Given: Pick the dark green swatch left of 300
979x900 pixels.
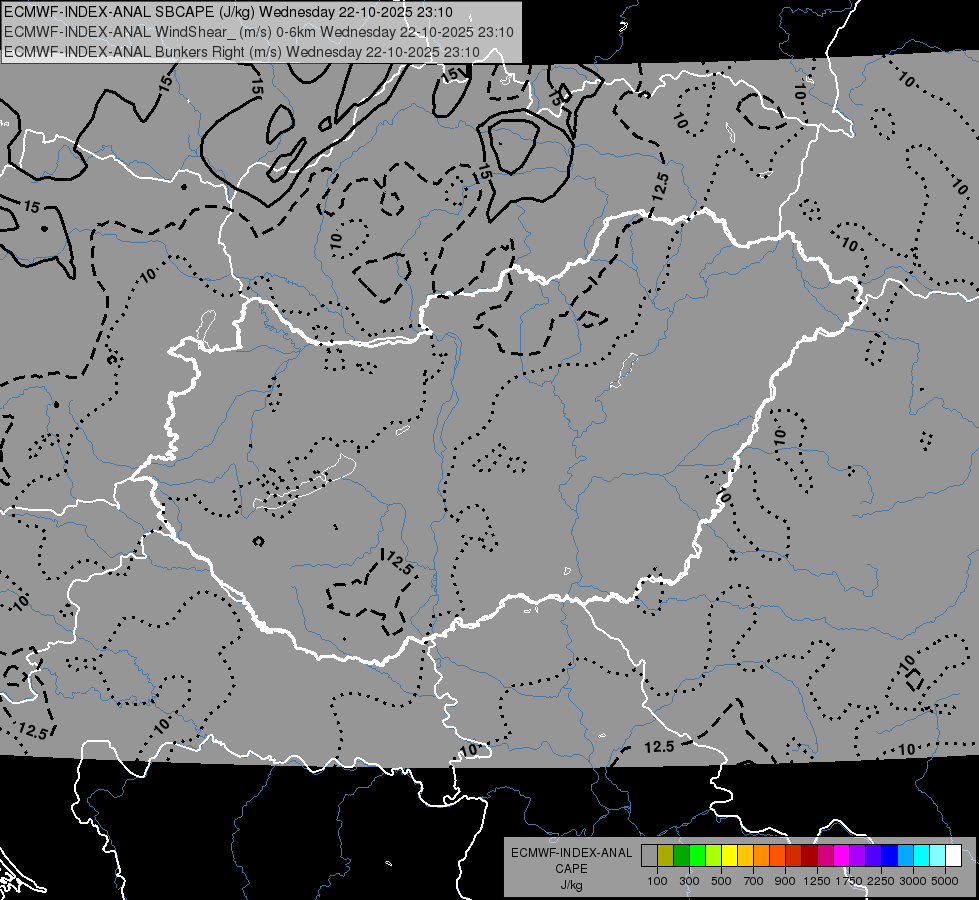Looking at the screenshot, I should tap(681, 856).
